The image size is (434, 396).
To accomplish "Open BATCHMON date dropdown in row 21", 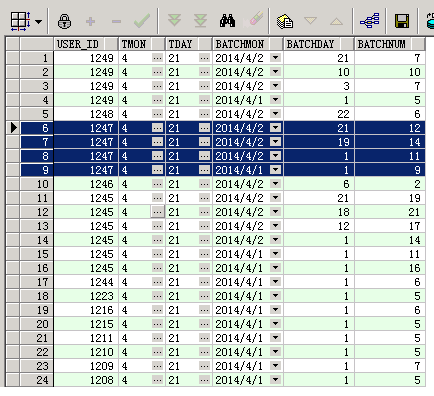I will [275, 338].
